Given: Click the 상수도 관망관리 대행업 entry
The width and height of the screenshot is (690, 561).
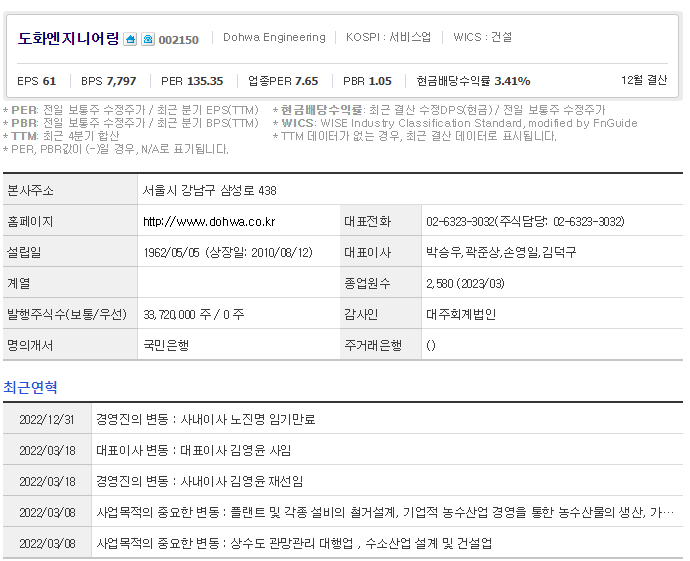Looking at the screenshot, I should coord(294,543).
